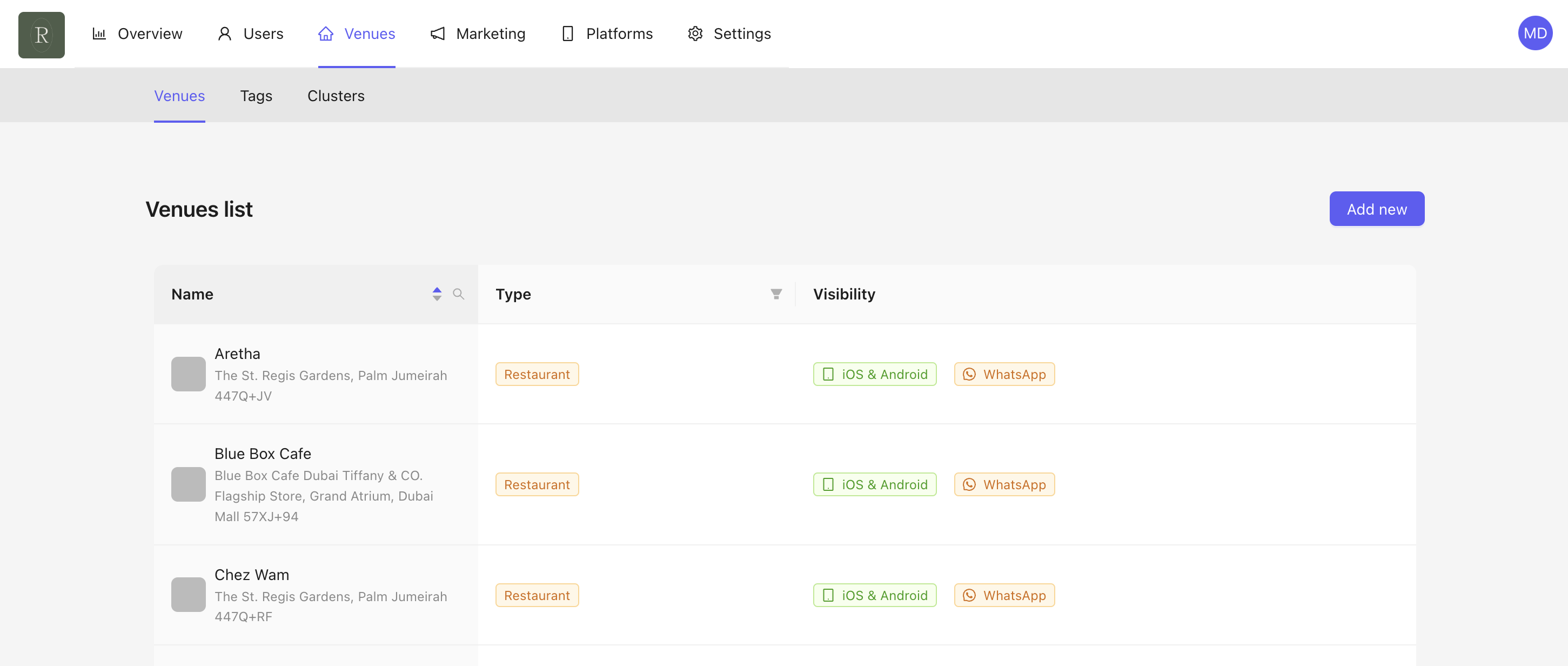This screenshot has width=1568, height=666.
Task: Click the Add new button
Action: pos(1376,209)
